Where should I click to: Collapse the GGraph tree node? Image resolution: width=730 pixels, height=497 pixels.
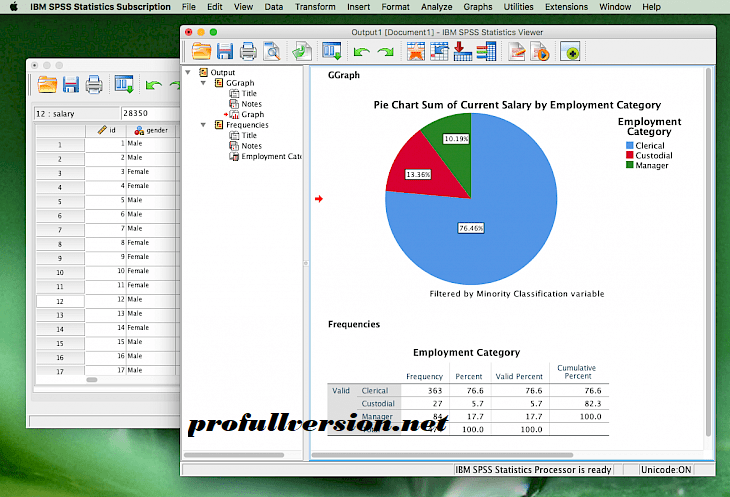[203, 83]
